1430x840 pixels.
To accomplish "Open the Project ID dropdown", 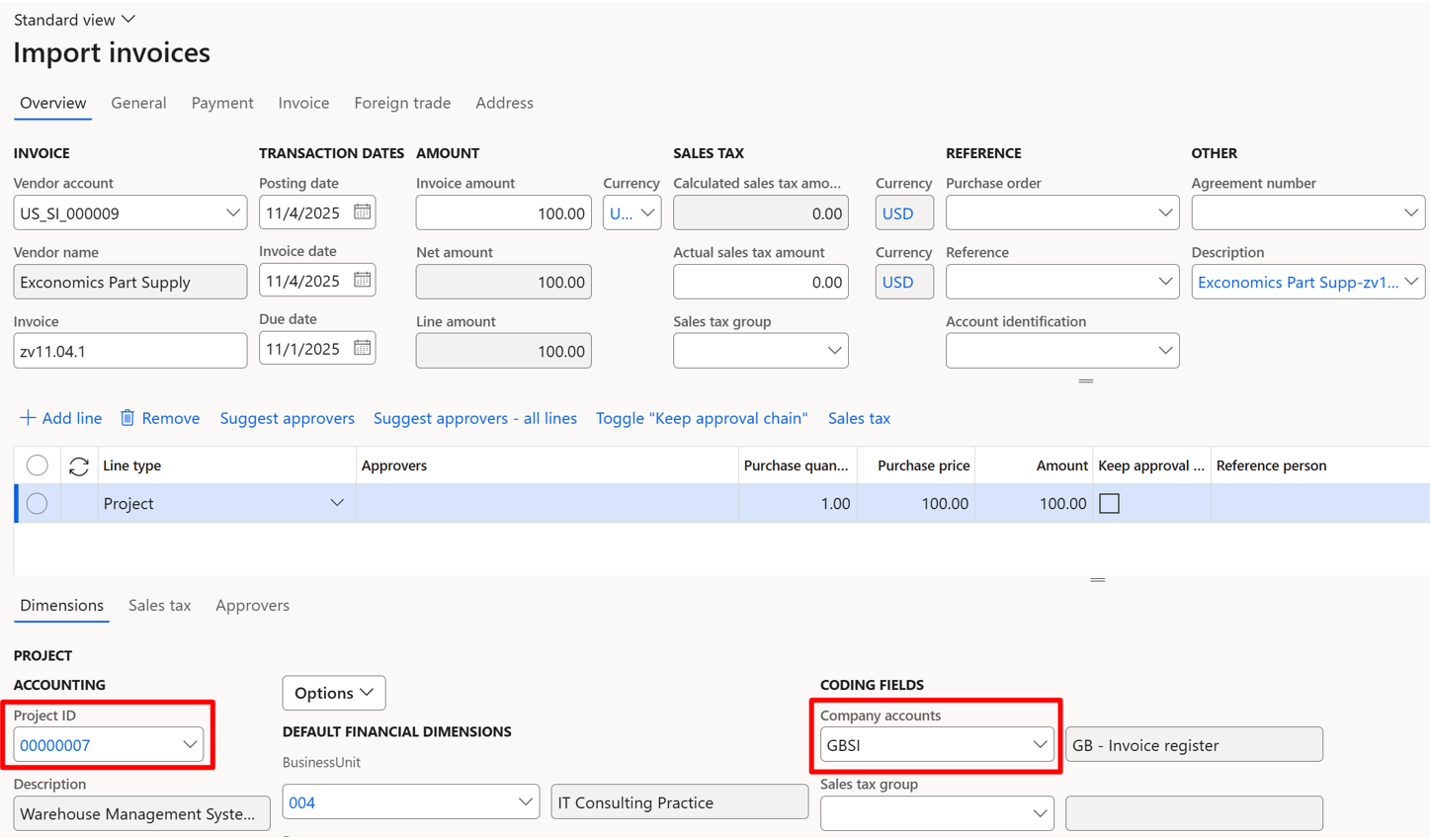I will click(x=190, y=745).
